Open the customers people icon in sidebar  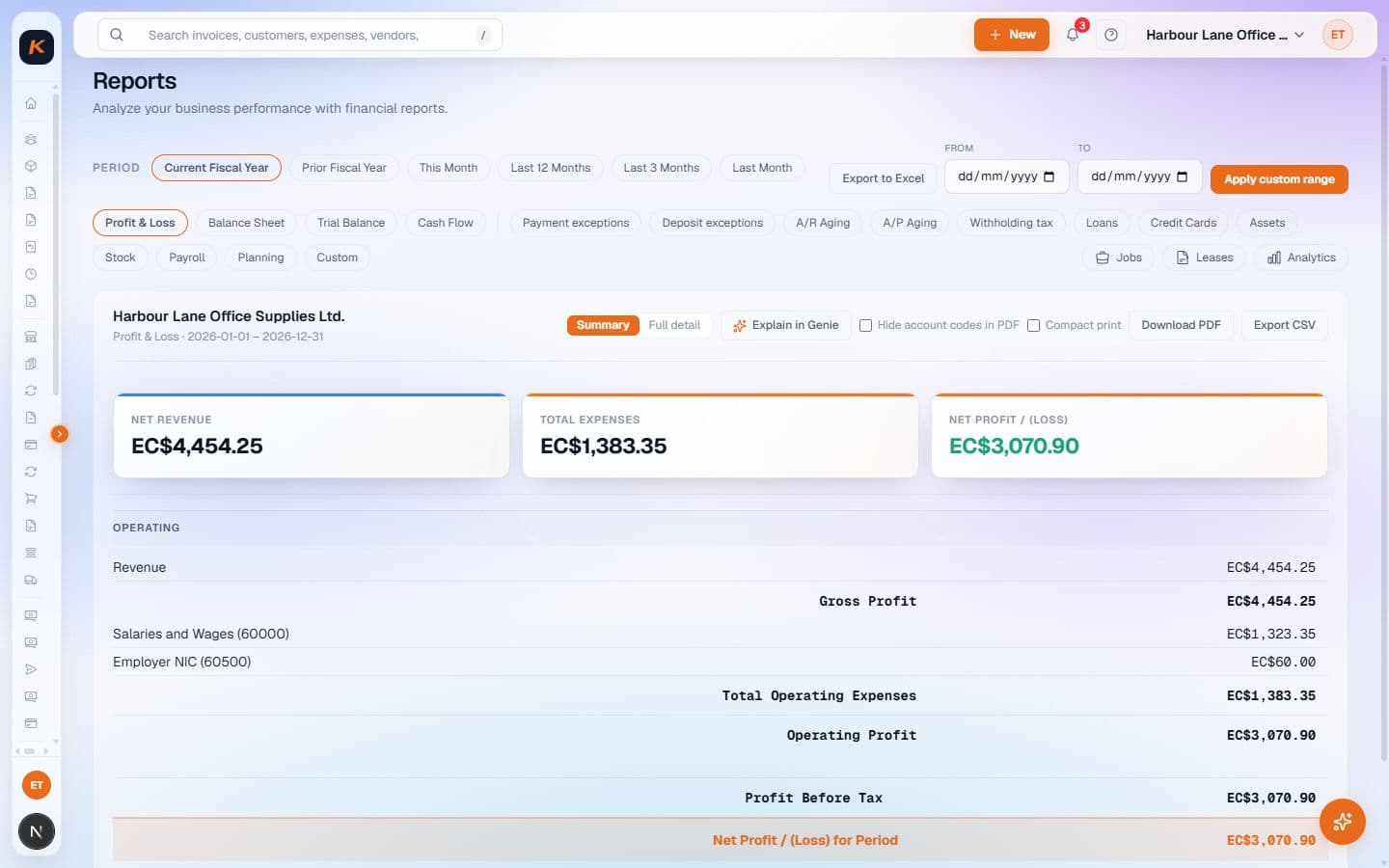tap(31, 139)
